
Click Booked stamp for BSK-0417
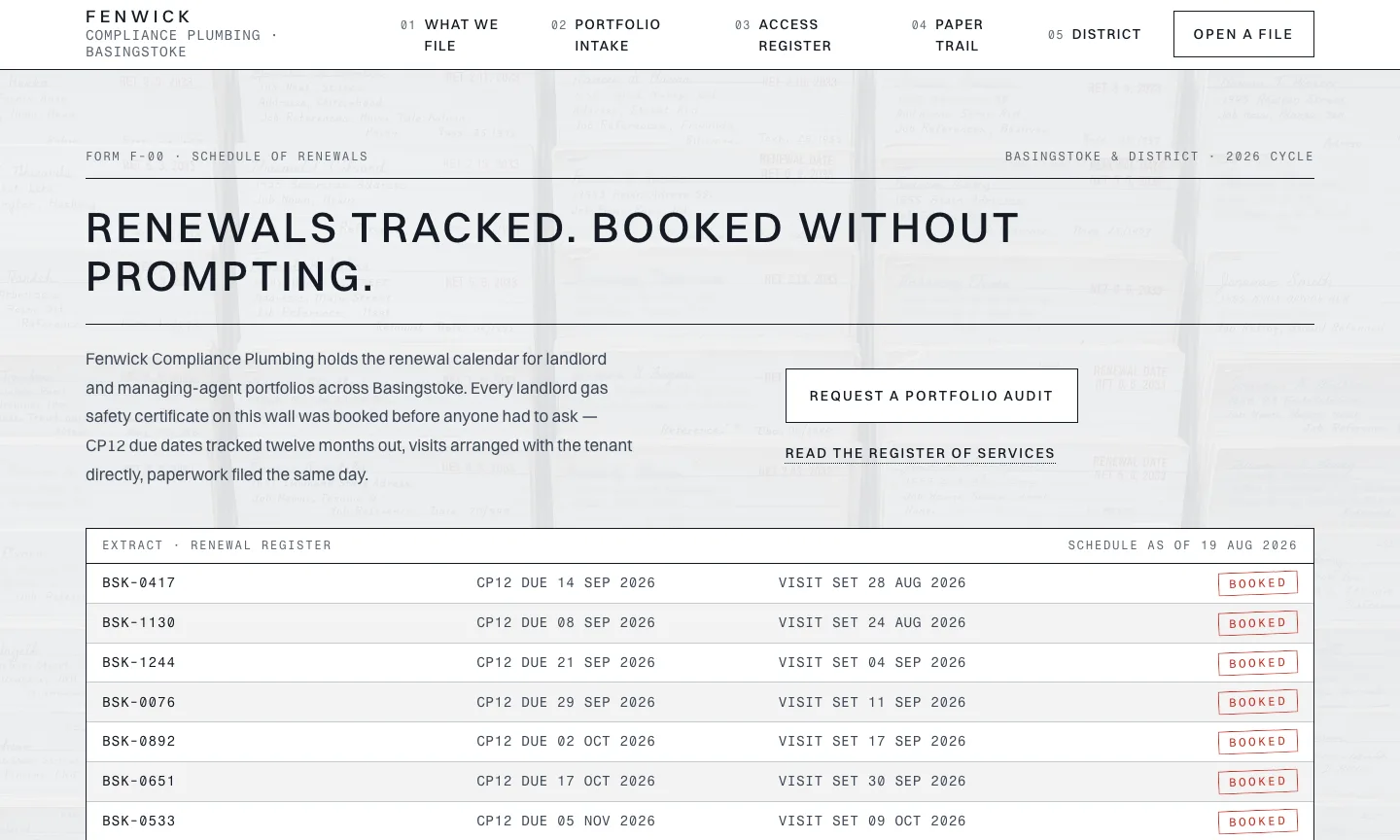(x=1258, y=583)
